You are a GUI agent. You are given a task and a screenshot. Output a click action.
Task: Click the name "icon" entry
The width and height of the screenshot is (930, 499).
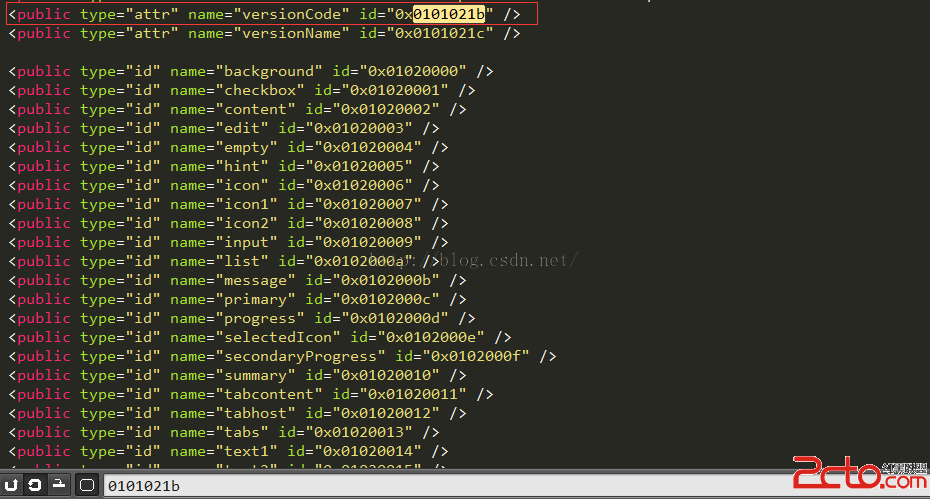point(241,185)
